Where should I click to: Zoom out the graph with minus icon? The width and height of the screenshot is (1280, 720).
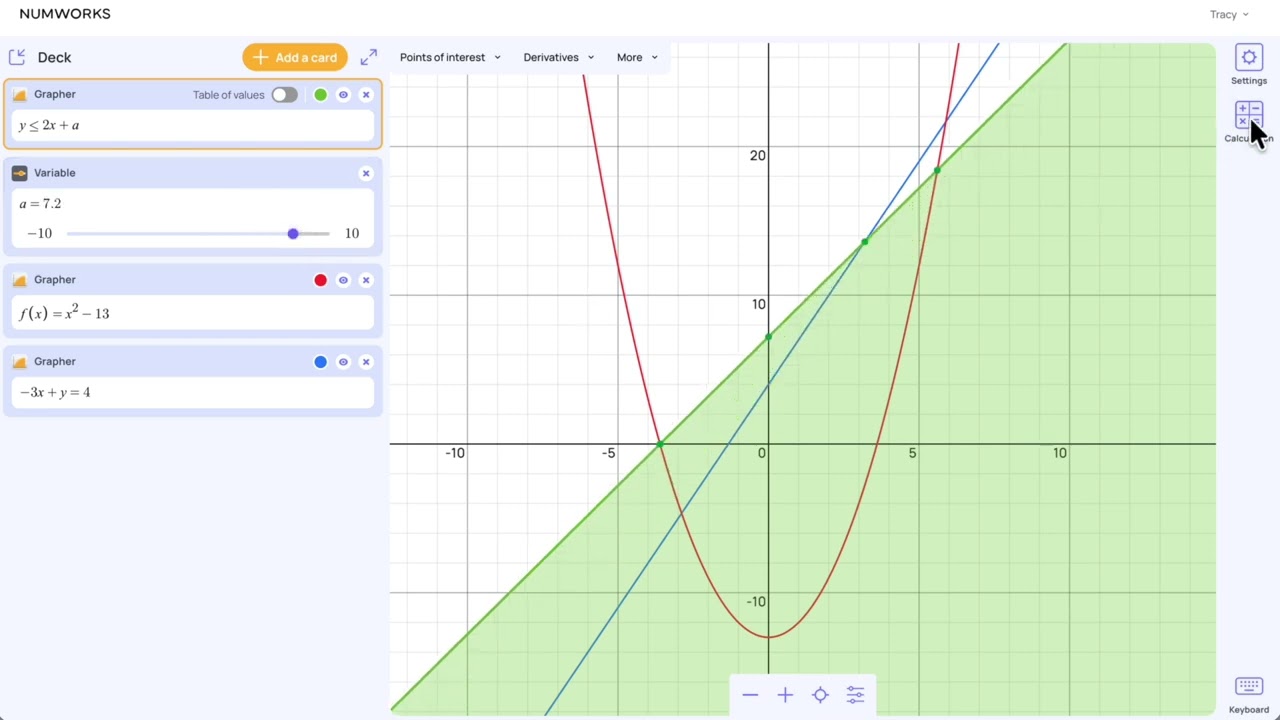click(750, 695)
